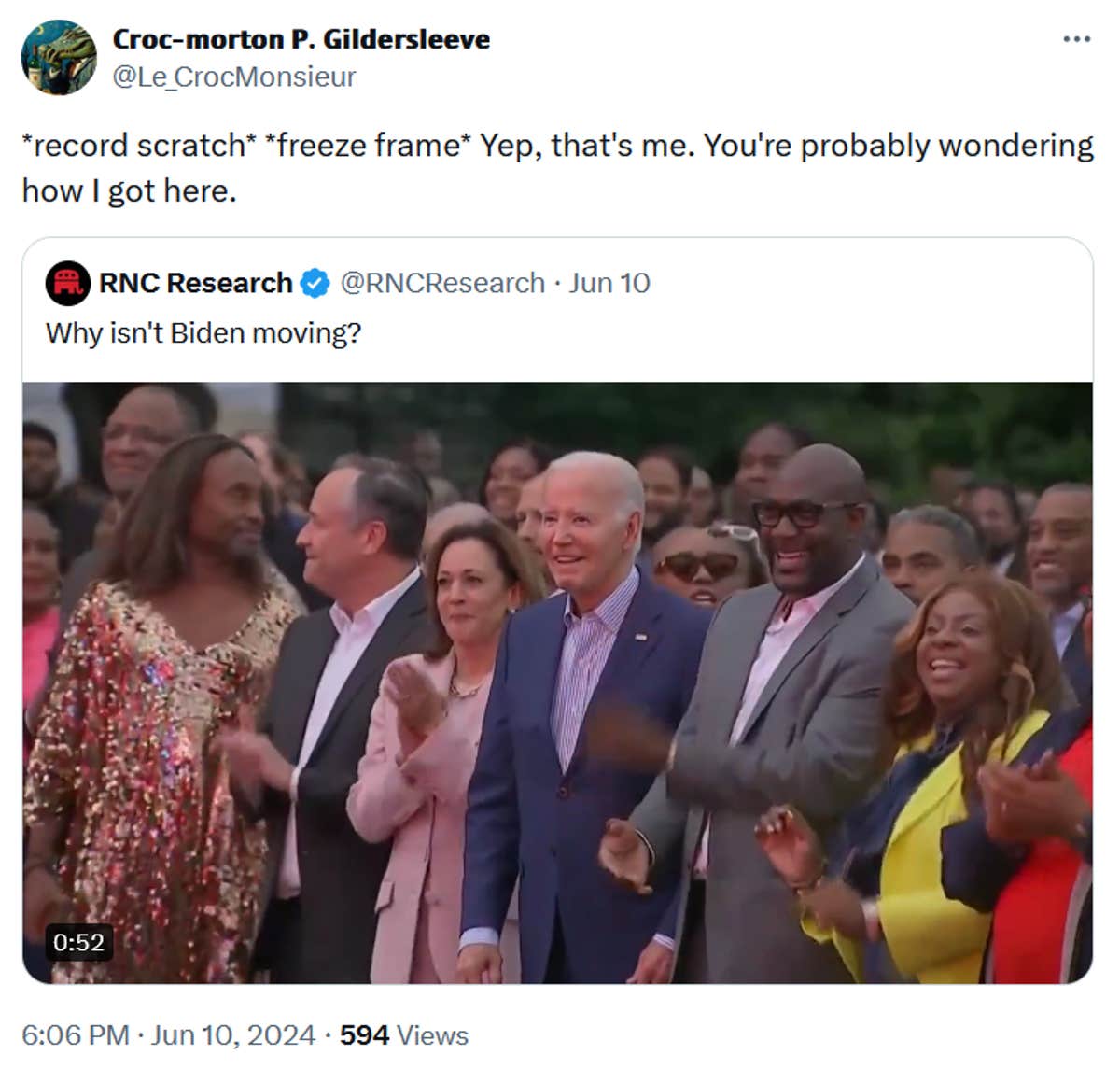Click the record scratch tweet text
This screenshot has width=1120, height=1069.
557,168
